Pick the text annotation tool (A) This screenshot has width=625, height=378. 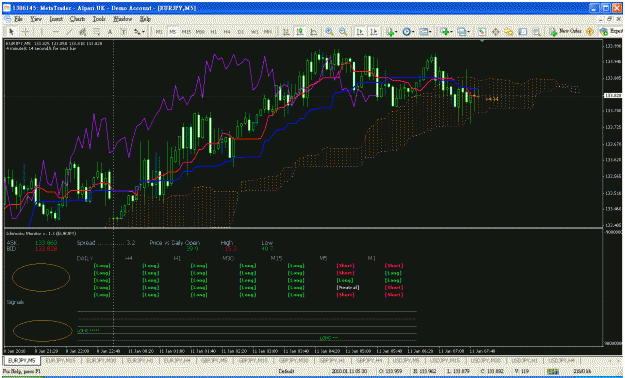(110, 32)
